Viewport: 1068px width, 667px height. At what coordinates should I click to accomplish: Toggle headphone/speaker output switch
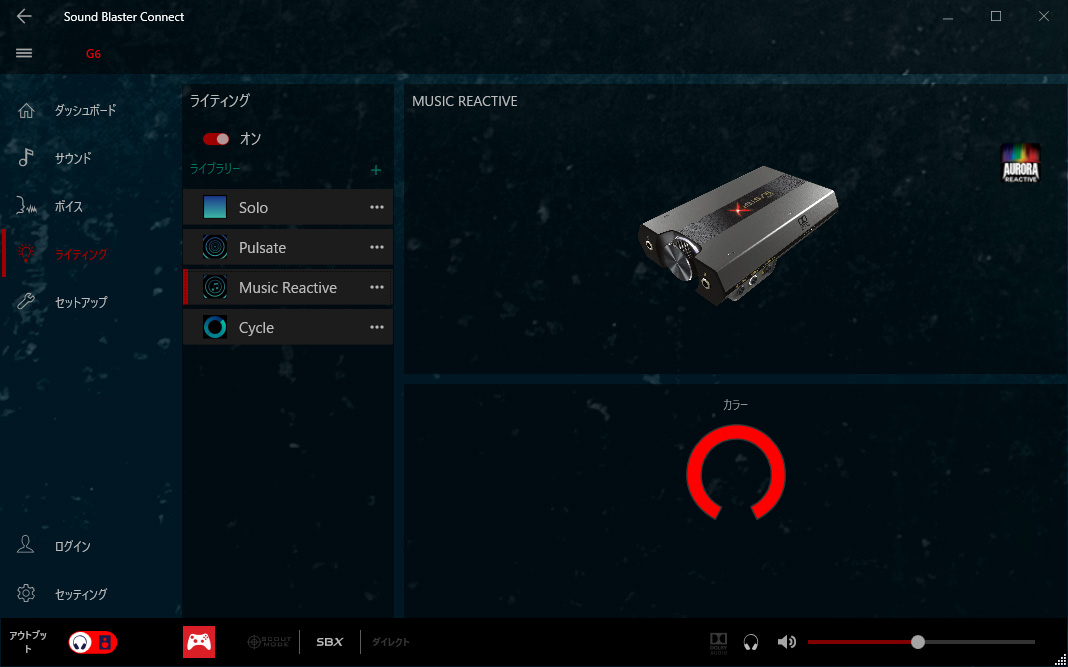pyautogui.click(x=93, y=642)
